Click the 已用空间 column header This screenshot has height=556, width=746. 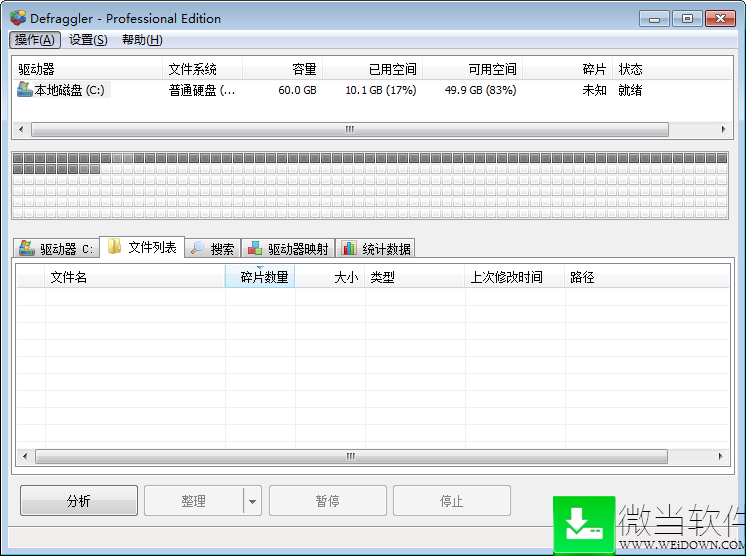pos(373,69)
